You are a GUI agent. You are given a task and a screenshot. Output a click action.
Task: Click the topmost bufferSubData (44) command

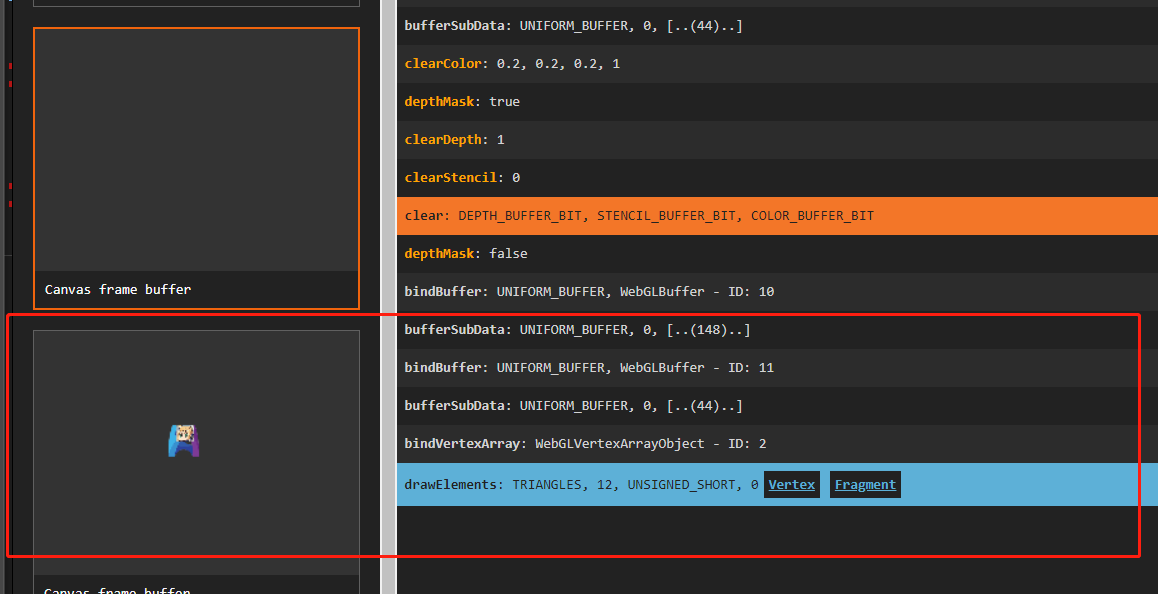coord(777,26)
